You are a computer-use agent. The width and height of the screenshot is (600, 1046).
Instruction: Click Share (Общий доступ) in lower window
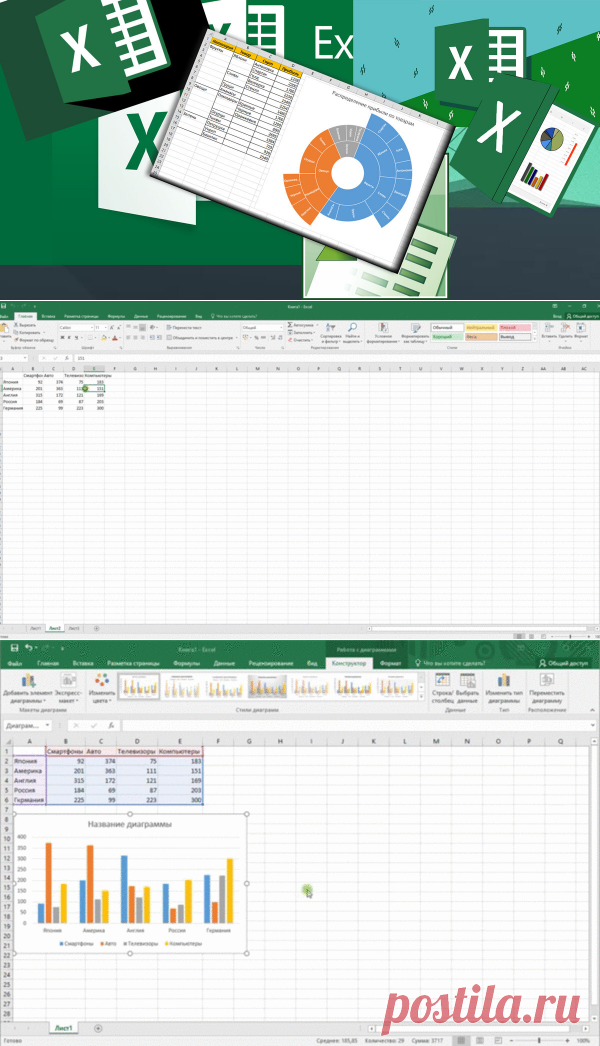(564, 663)
